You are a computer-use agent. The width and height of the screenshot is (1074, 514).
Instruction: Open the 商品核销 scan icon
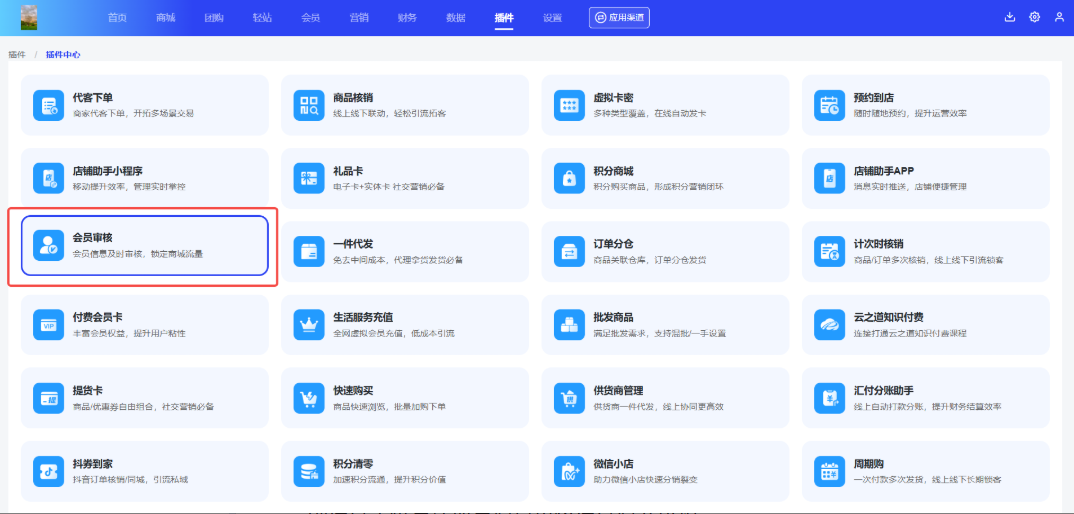tap(308, 105)
